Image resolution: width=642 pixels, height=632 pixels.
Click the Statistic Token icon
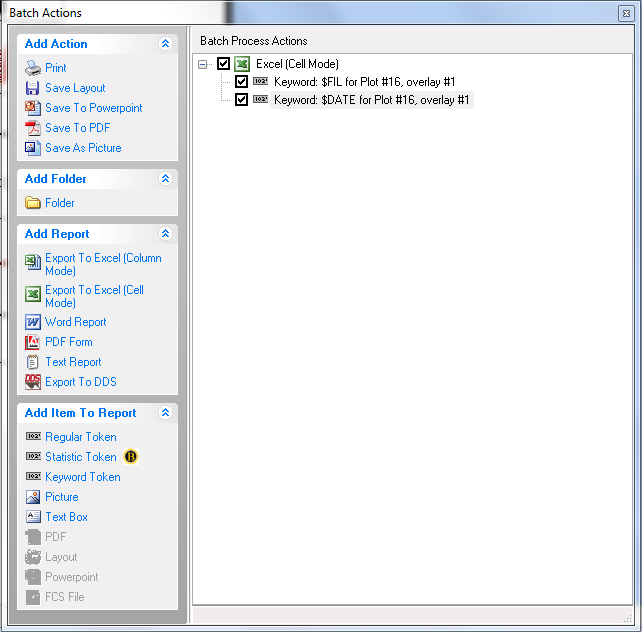33,456
